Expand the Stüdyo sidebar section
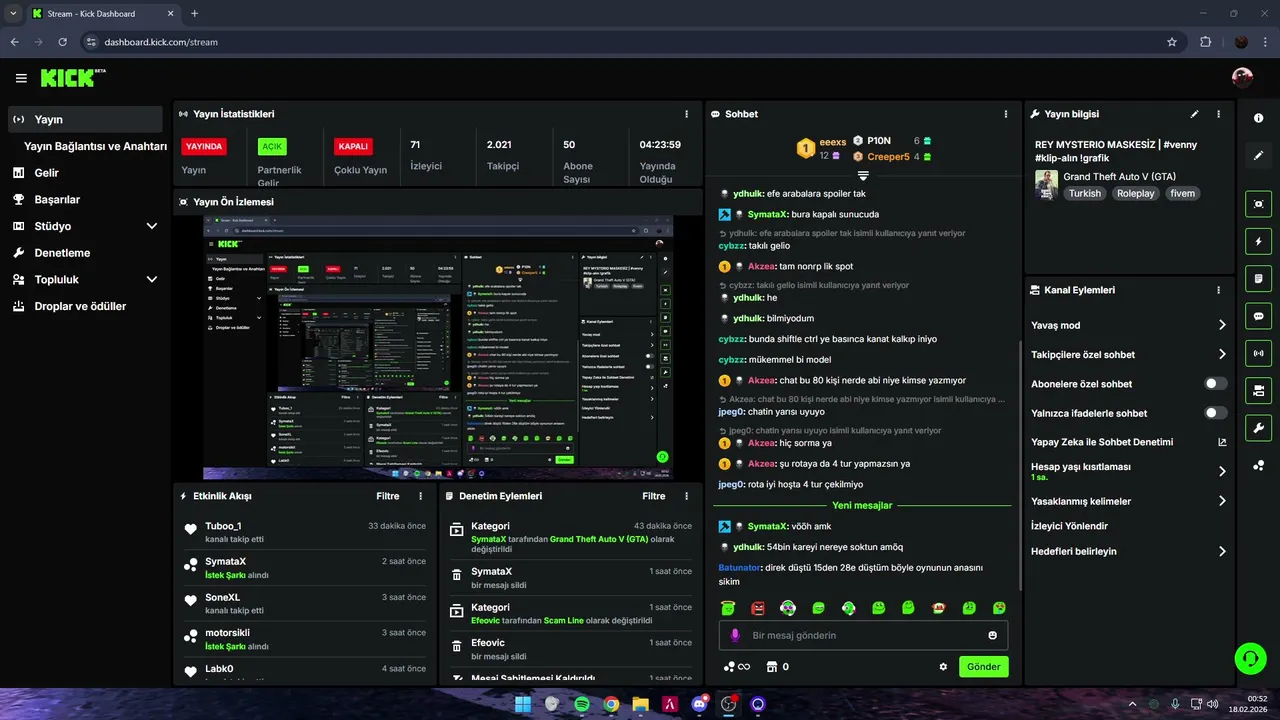Screen dimensions: 1280x720 (x=152, y=226)
